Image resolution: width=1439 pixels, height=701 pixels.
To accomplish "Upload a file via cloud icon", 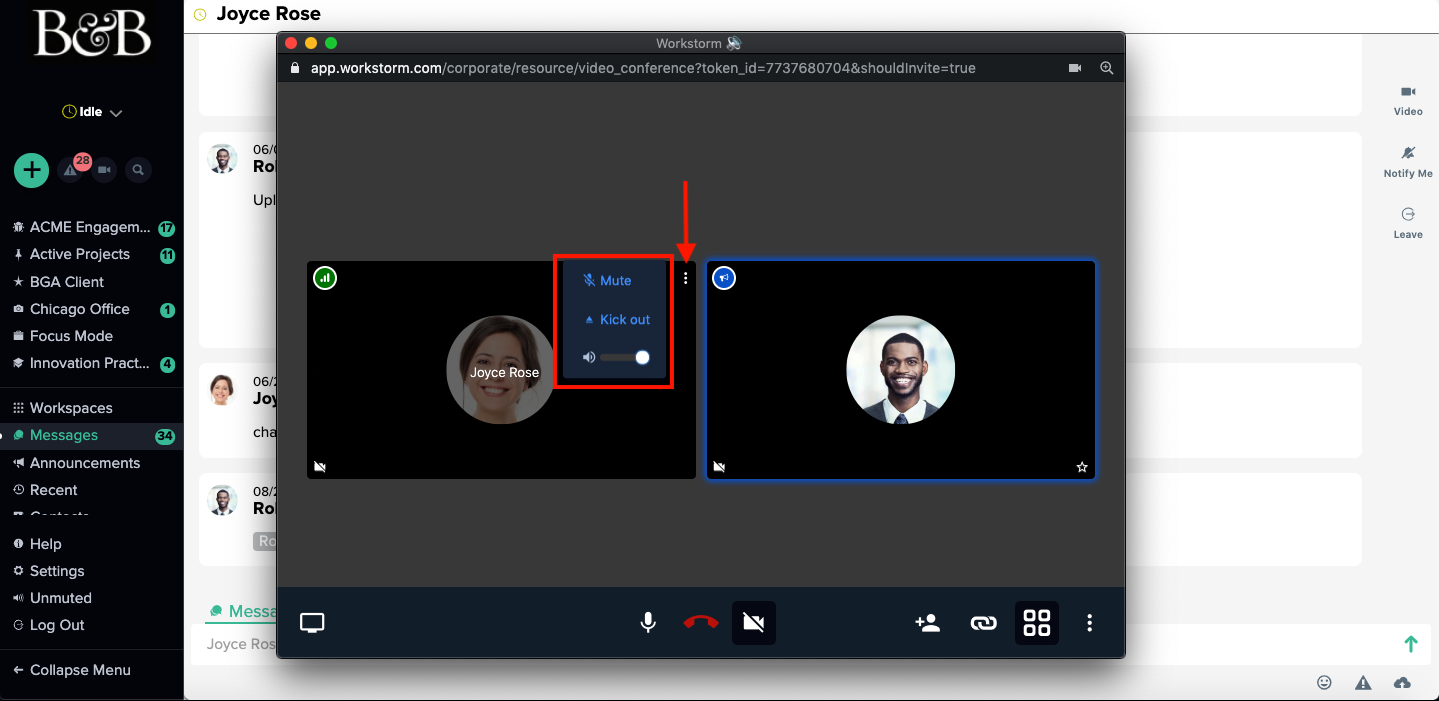I will (x=1402, y=682).
